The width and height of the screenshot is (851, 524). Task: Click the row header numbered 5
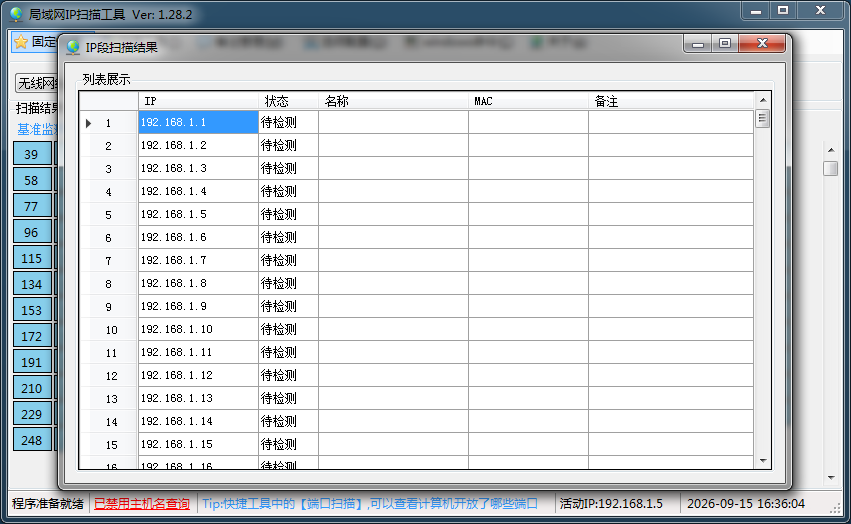pos(109,214)
